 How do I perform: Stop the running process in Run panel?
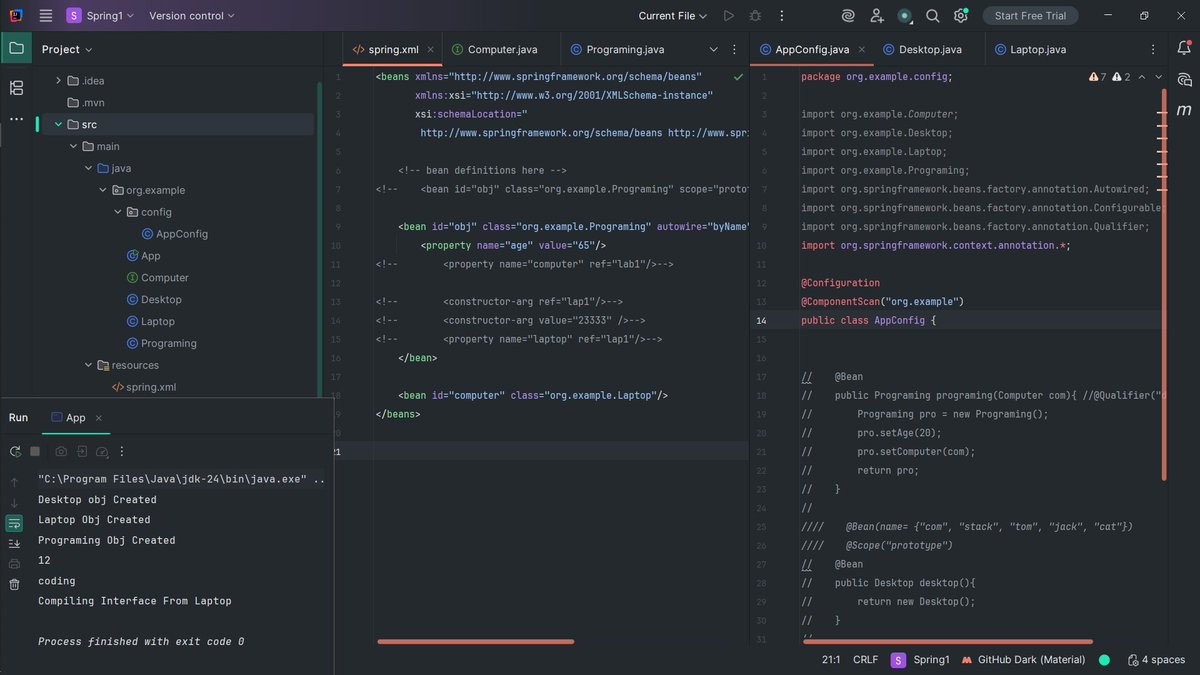click(35, 451)
